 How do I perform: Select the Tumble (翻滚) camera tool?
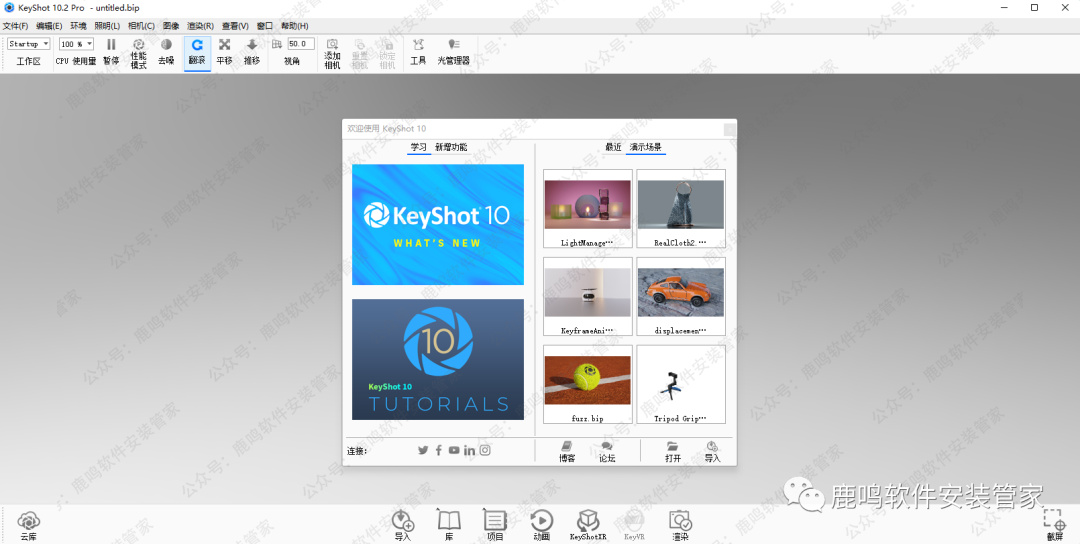click(x=197, y=45)
